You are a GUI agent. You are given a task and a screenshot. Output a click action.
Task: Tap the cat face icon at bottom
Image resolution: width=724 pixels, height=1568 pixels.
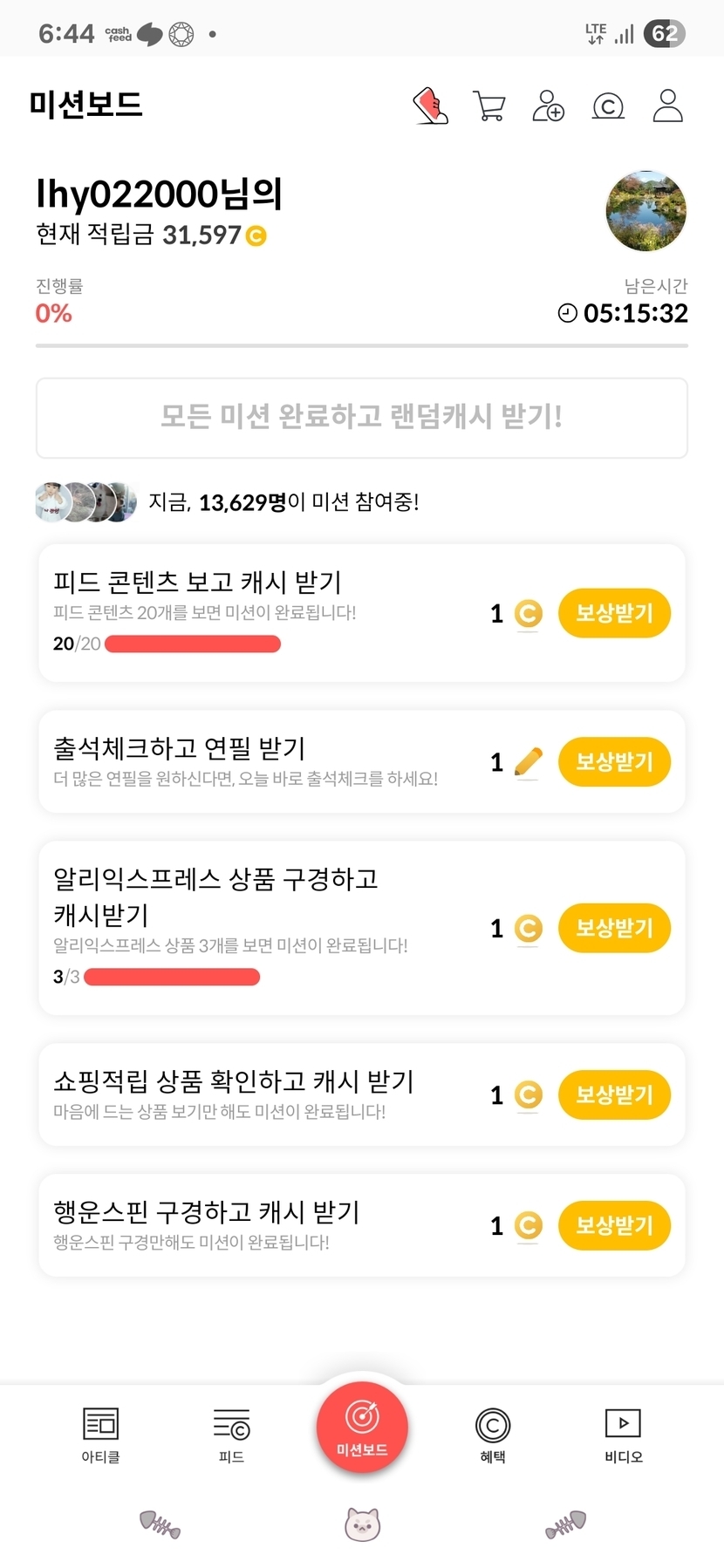[x=362, y=1524]
